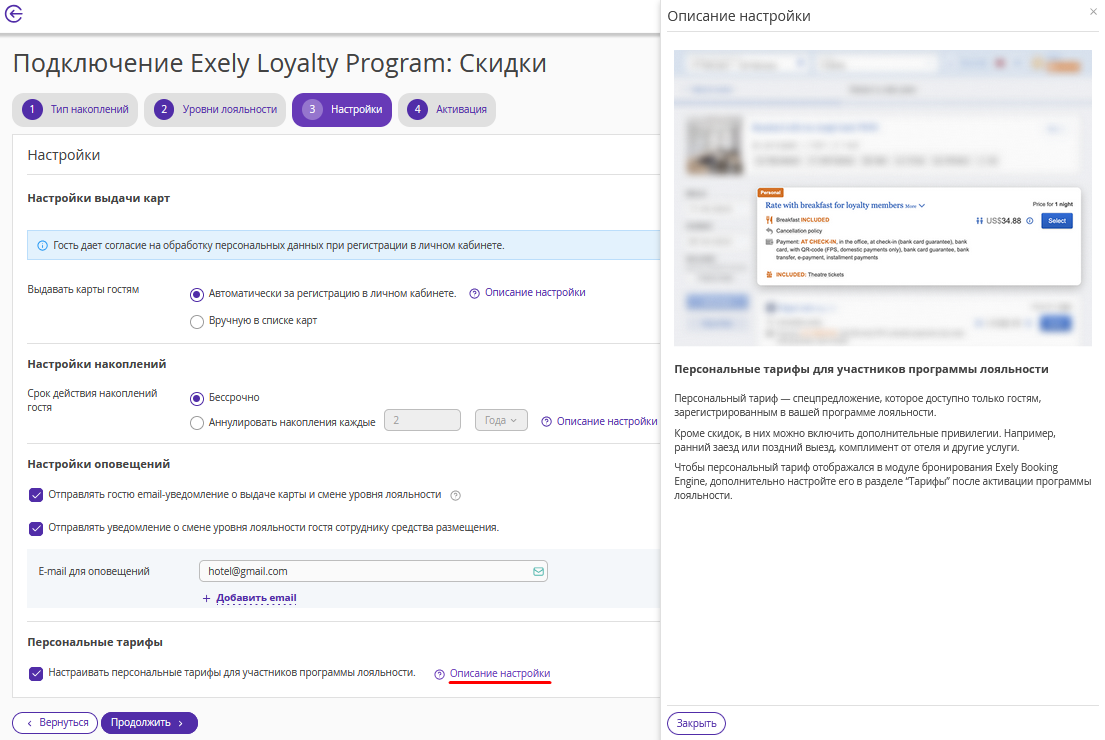The width and height of the screenshot is (1105, 740).
Task: Select Автоматически за регистрацию в личном кабинете
Action: (197, 295)
